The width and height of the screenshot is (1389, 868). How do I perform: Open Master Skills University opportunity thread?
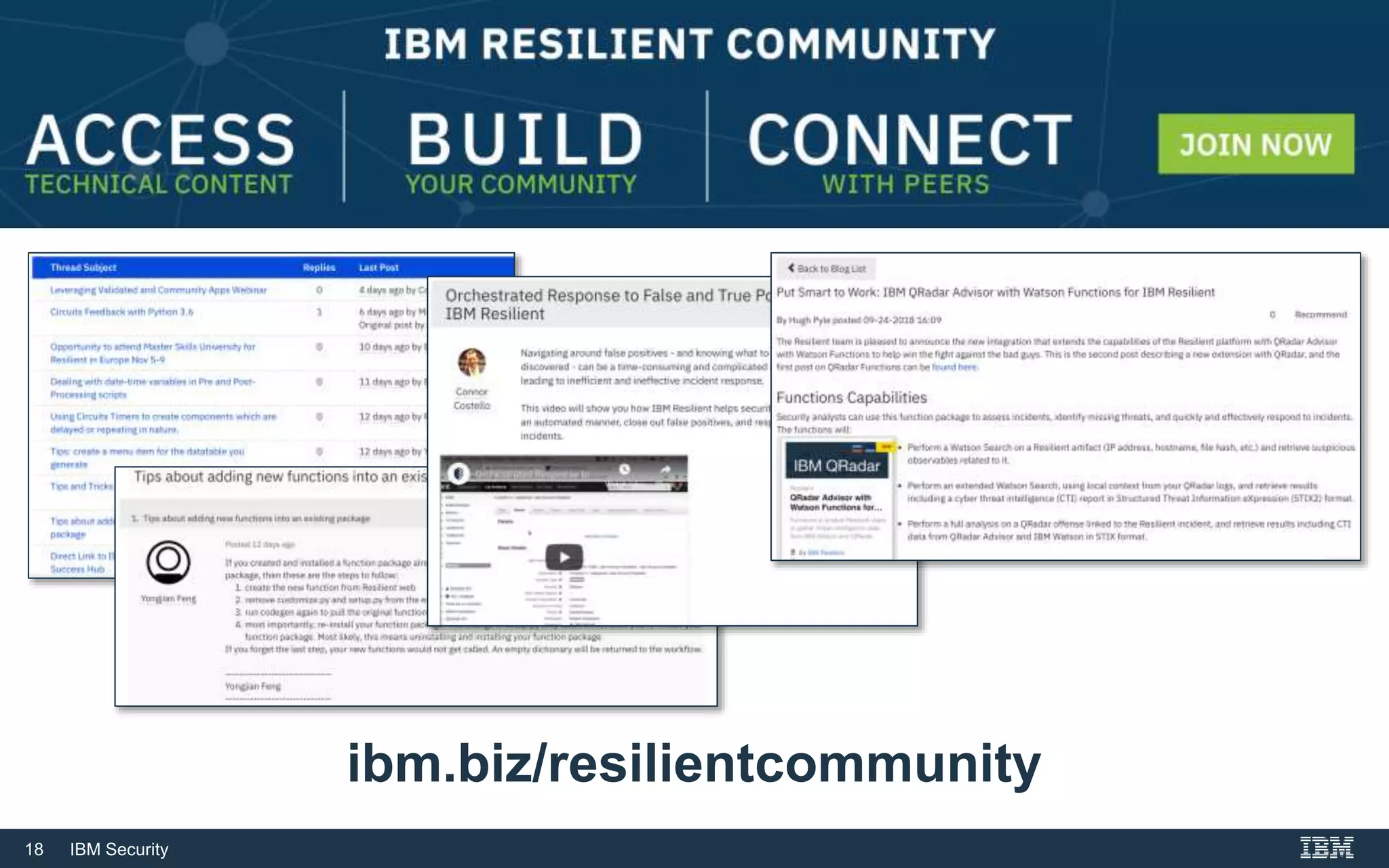click(153, 353)
